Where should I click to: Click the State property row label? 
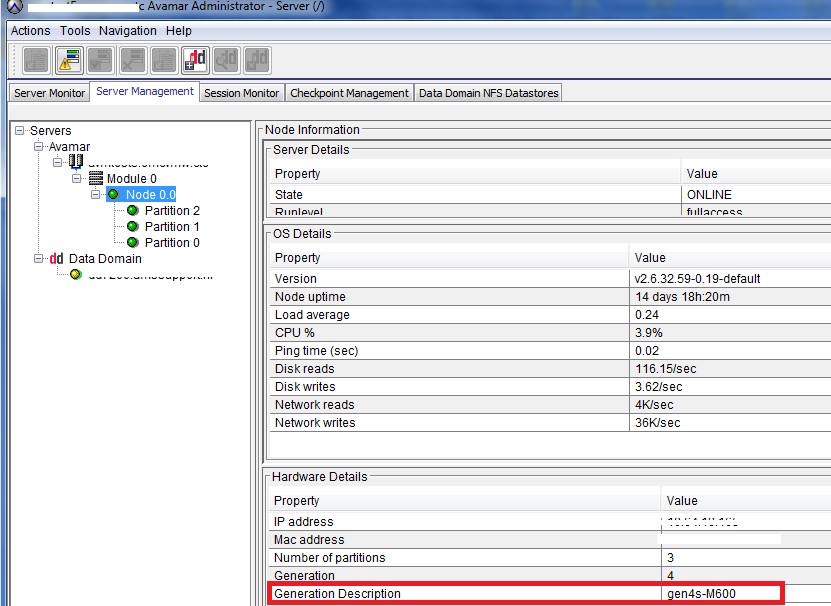[289, 195]
